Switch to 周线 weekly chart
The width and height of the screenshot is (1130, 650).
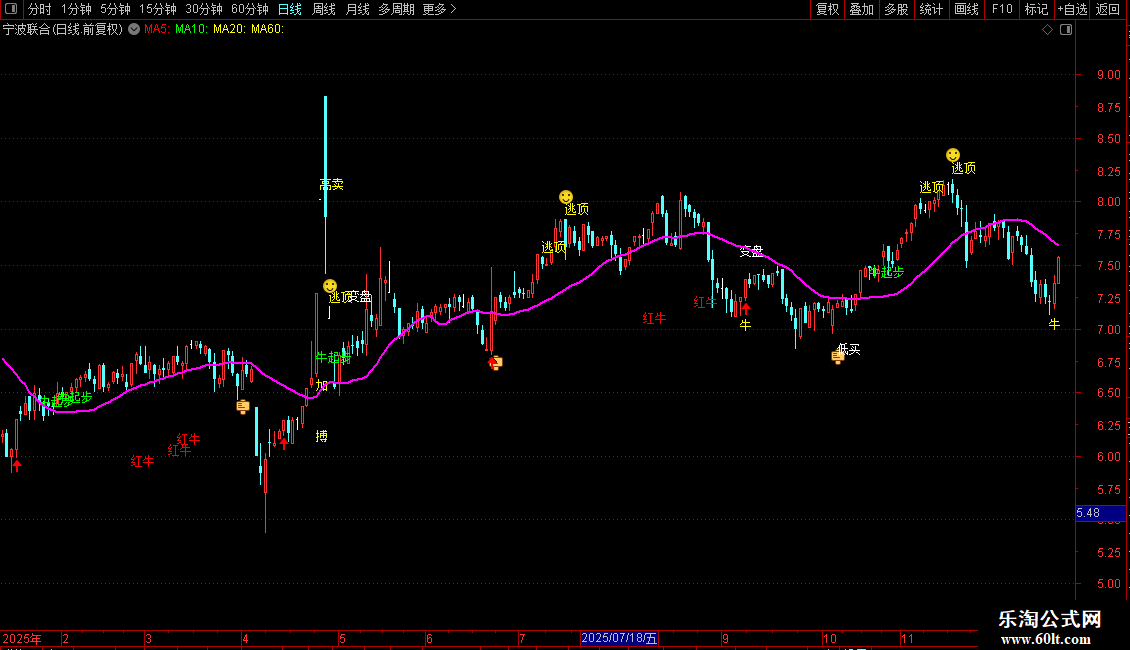324,9
